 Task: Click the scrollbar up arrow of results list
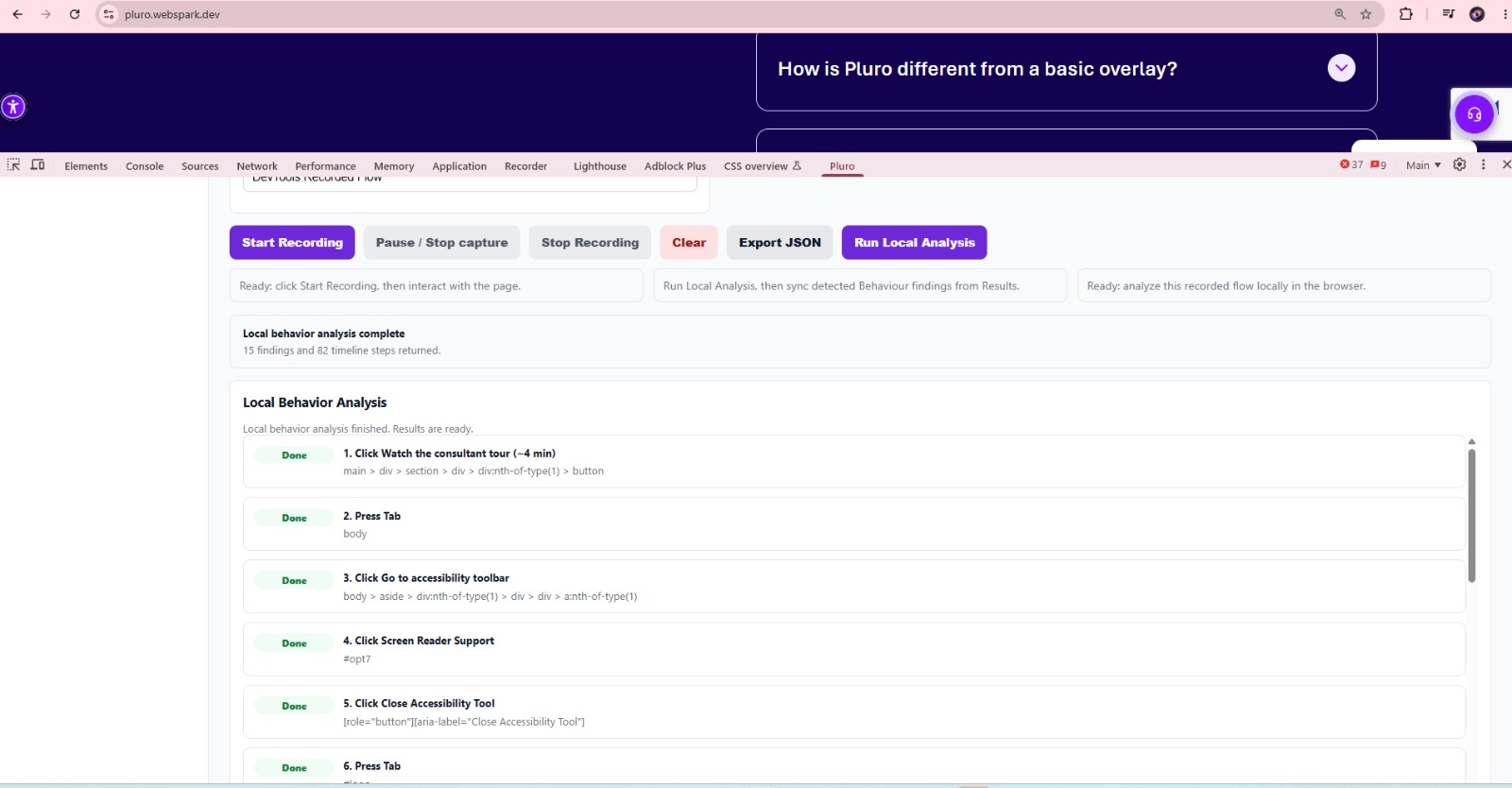pyautogui.click(x=1471, y=441)
